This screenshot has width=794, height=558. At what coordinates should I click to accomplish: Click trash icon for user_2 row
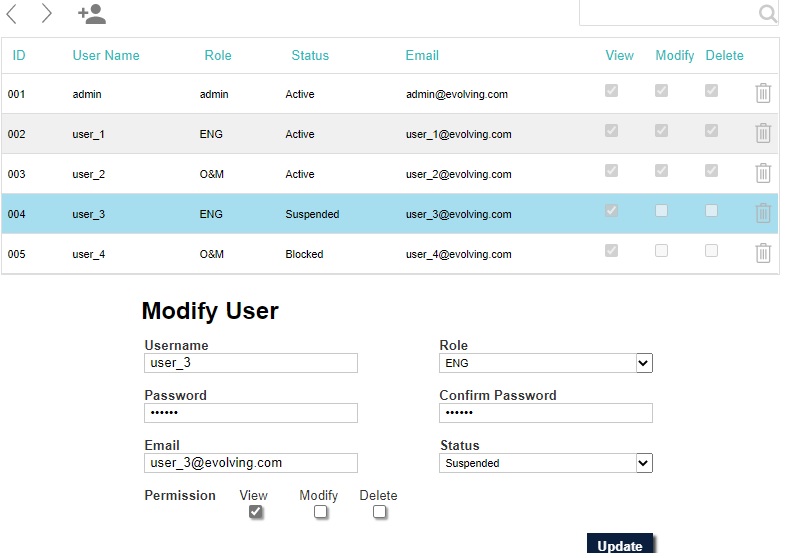762,173
